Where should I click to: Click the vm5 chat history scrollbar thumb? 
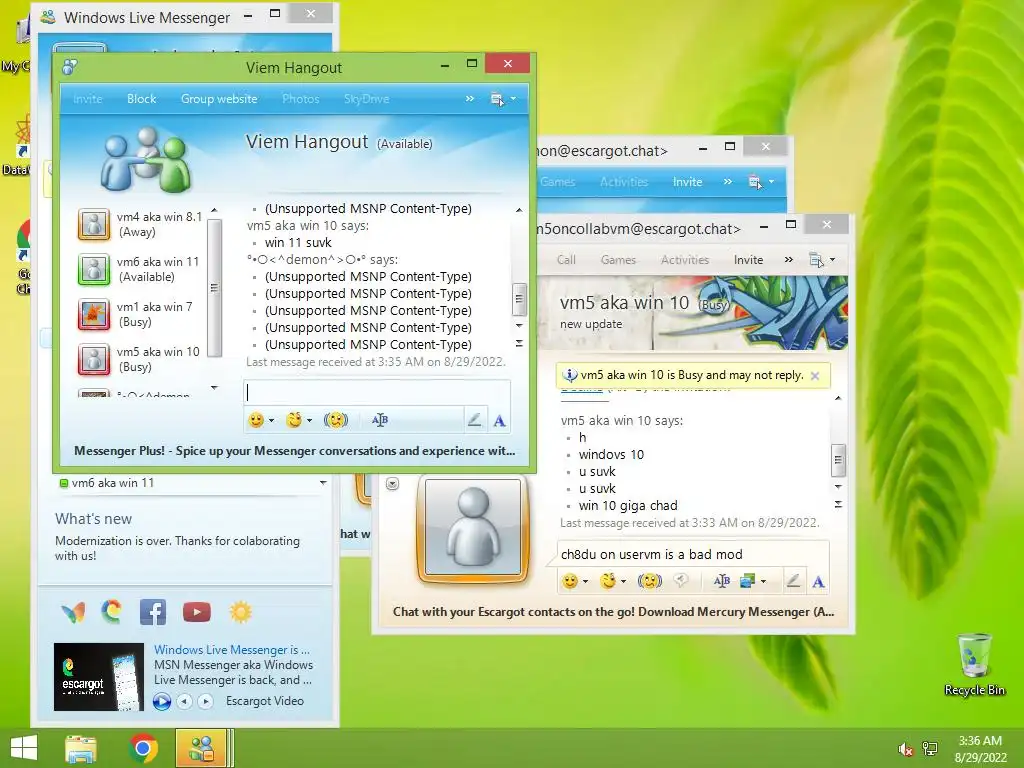tap(838, 461)
